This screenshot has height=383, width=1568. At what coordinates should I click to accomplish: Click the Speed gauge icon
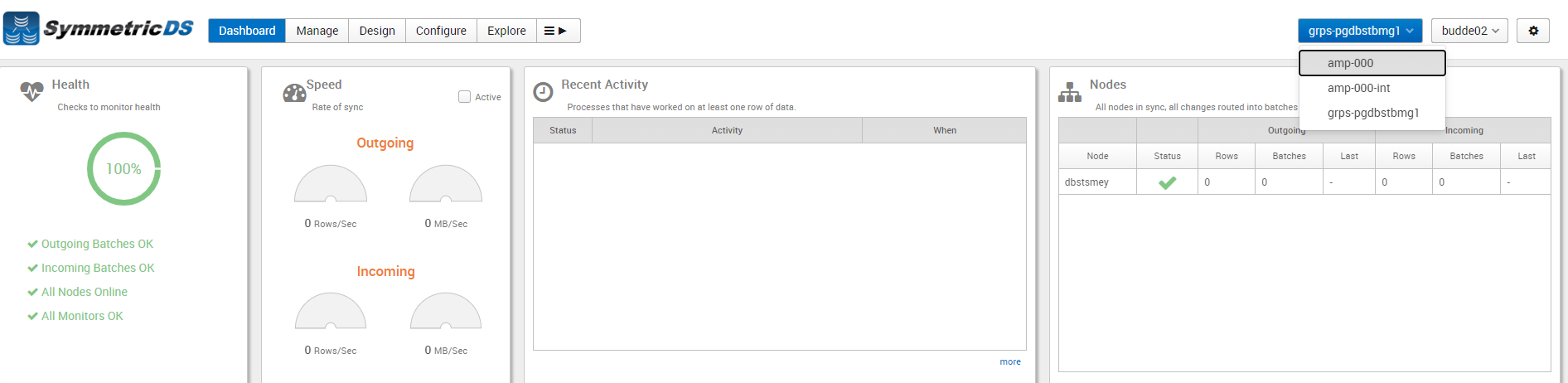pyautogui.click(x=294, y=93)
